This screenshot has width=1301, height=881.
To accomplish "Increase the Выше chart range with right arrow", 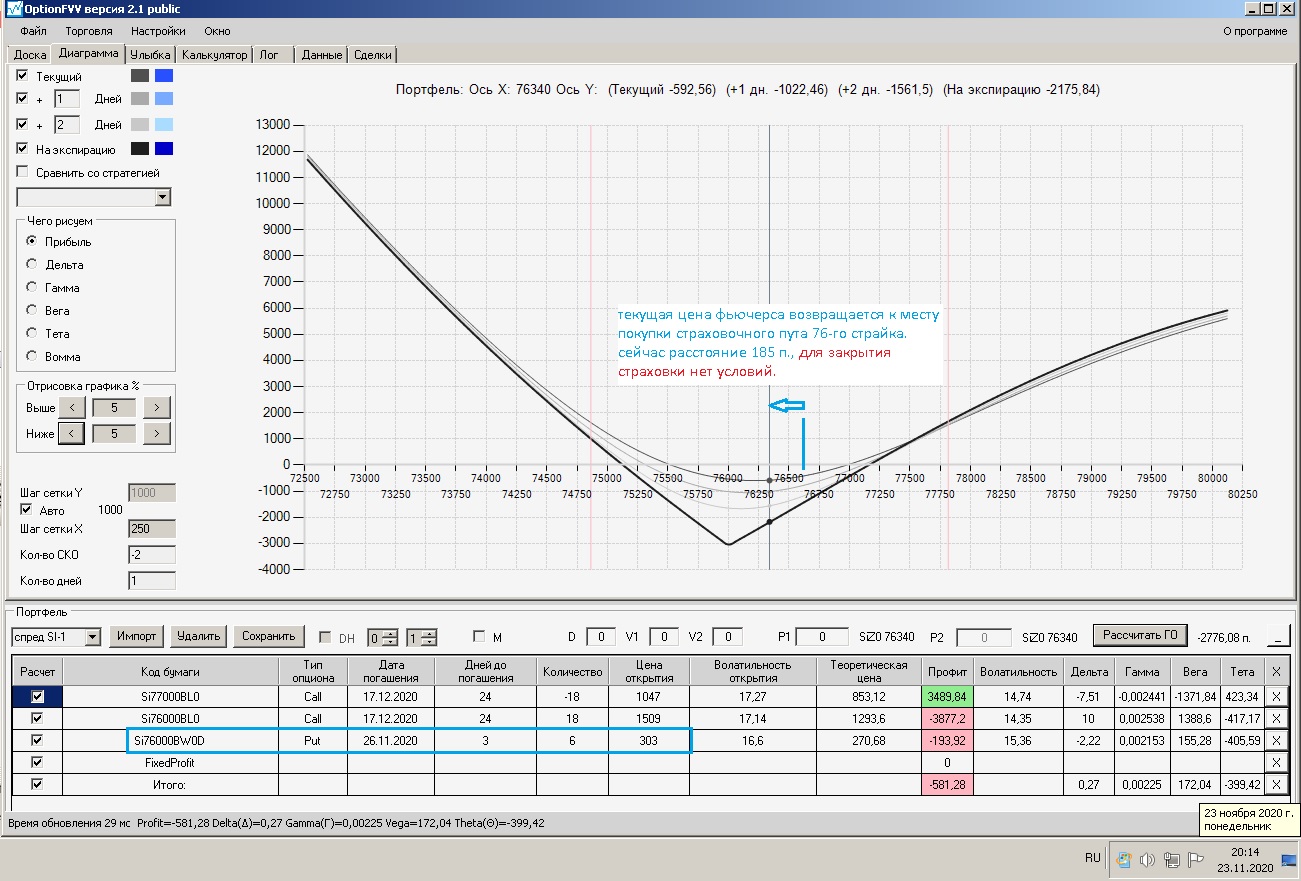I will point(157,407).
